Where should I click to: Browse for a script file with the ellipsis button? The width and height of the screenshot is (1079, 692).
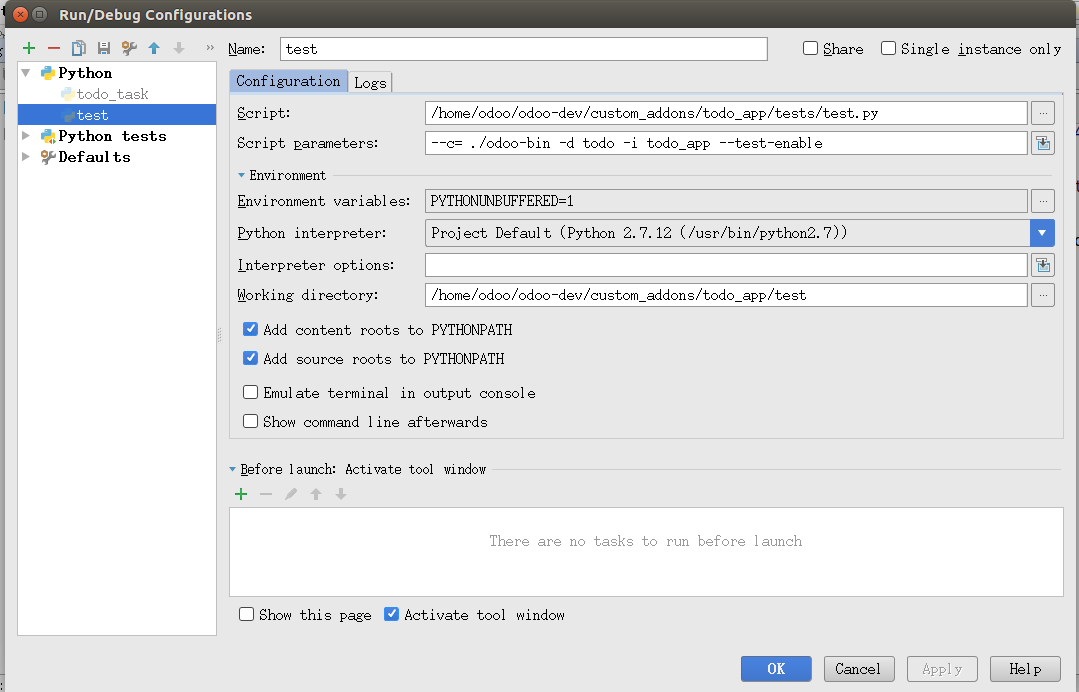pos(1043,113)
